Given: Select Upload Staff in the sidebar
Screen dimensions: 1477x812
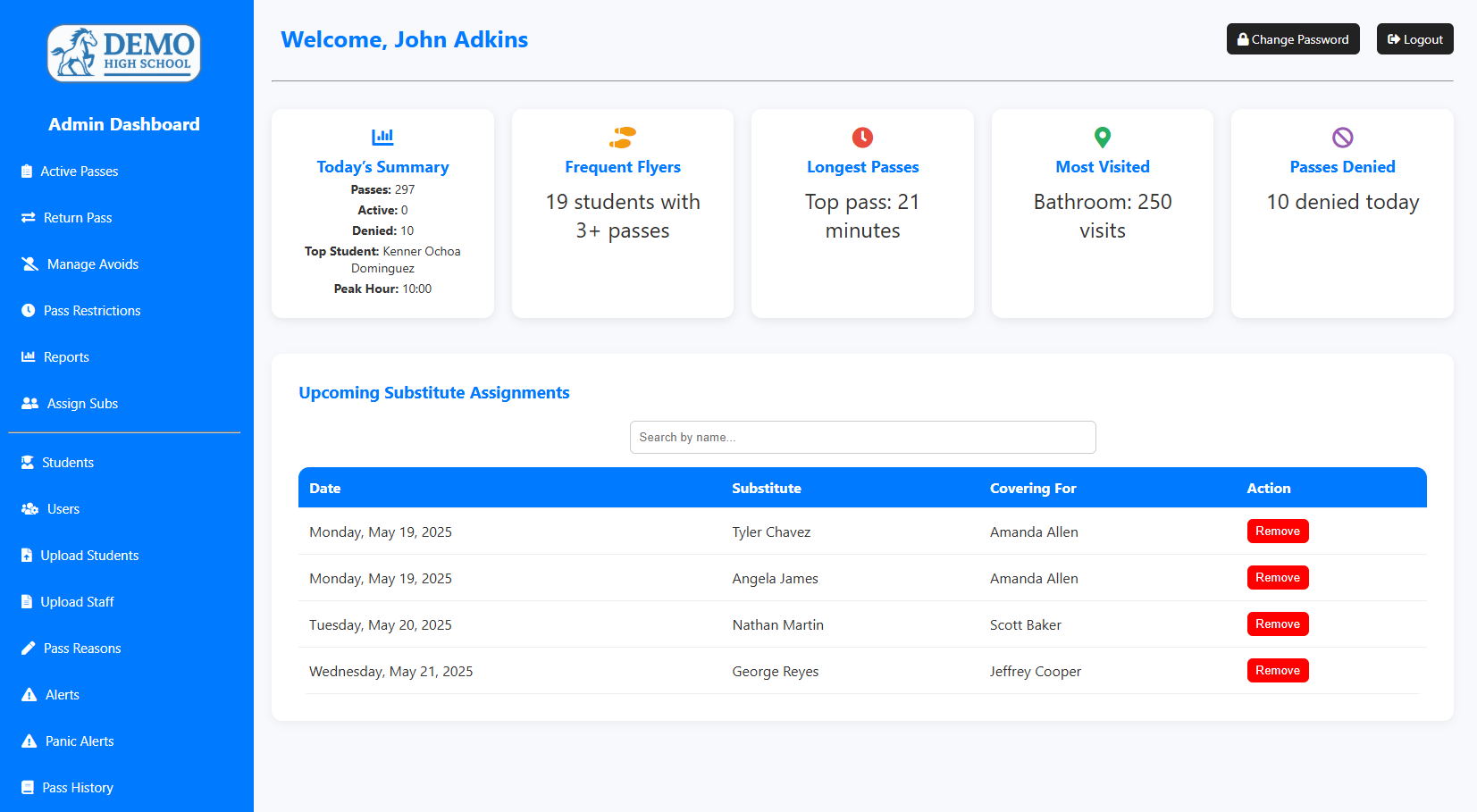Looking at the screenshot, I should [78, 601].
